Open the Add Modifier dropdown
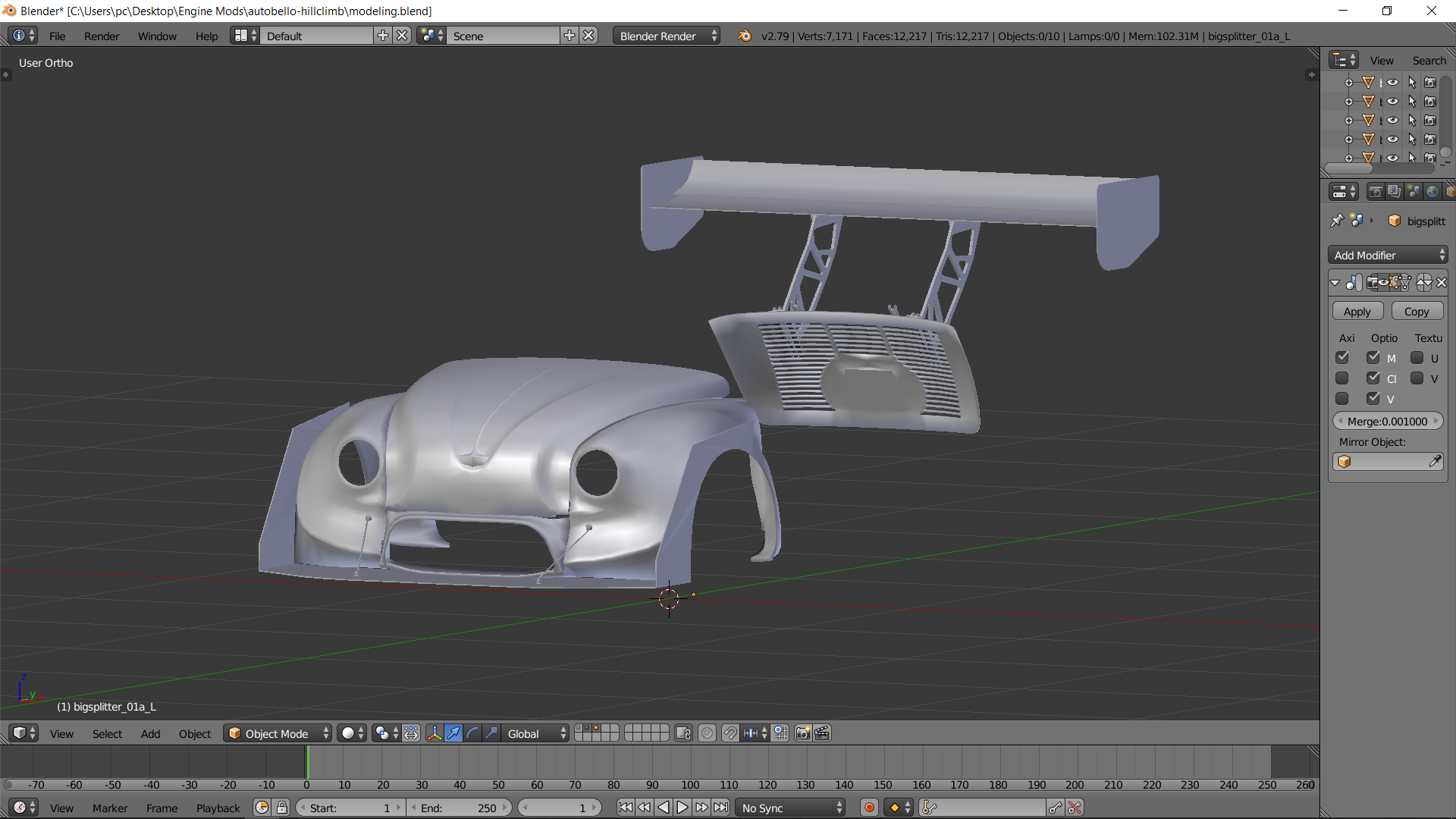Viewport: 1456px width, 819px height. (1388, 256)
